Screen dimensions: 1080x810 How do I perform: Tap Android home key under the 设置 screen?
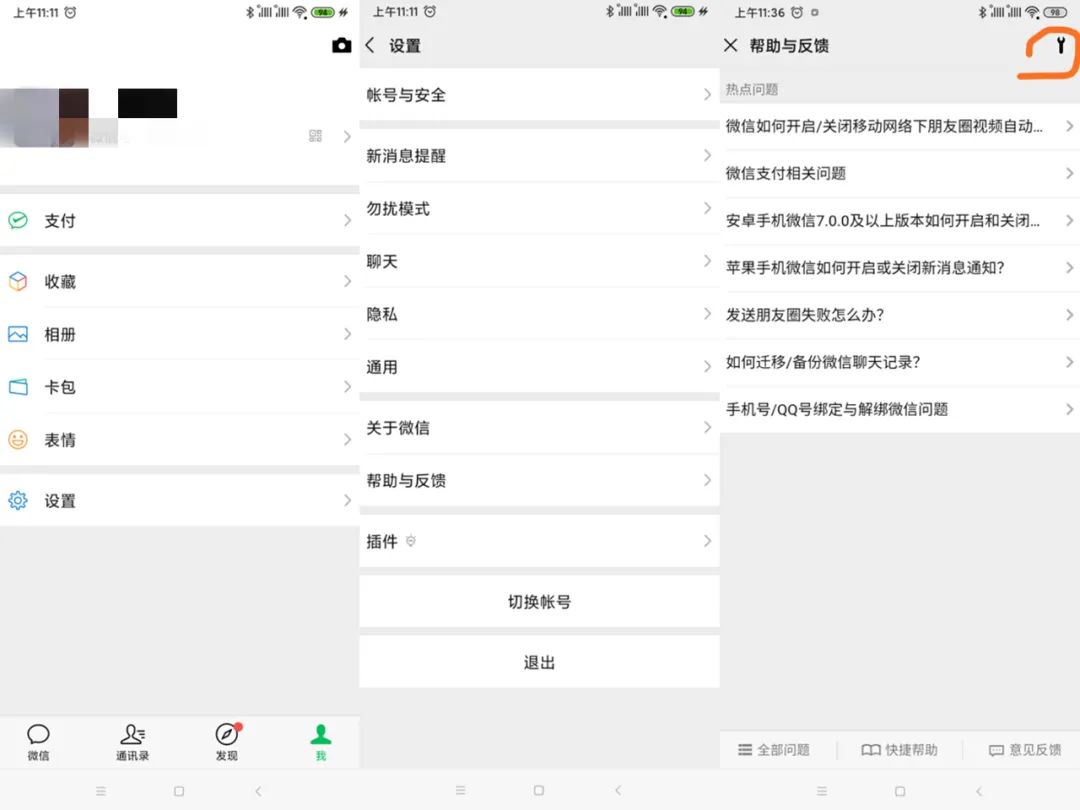point(539,791)
